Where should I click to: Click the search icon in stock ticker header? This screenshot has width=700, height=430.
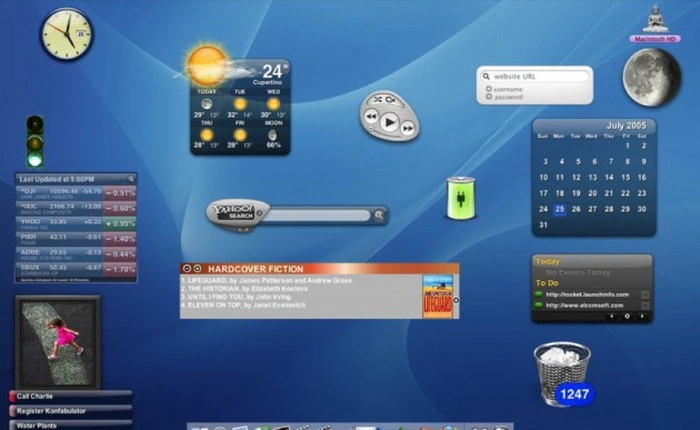[131, 179]
